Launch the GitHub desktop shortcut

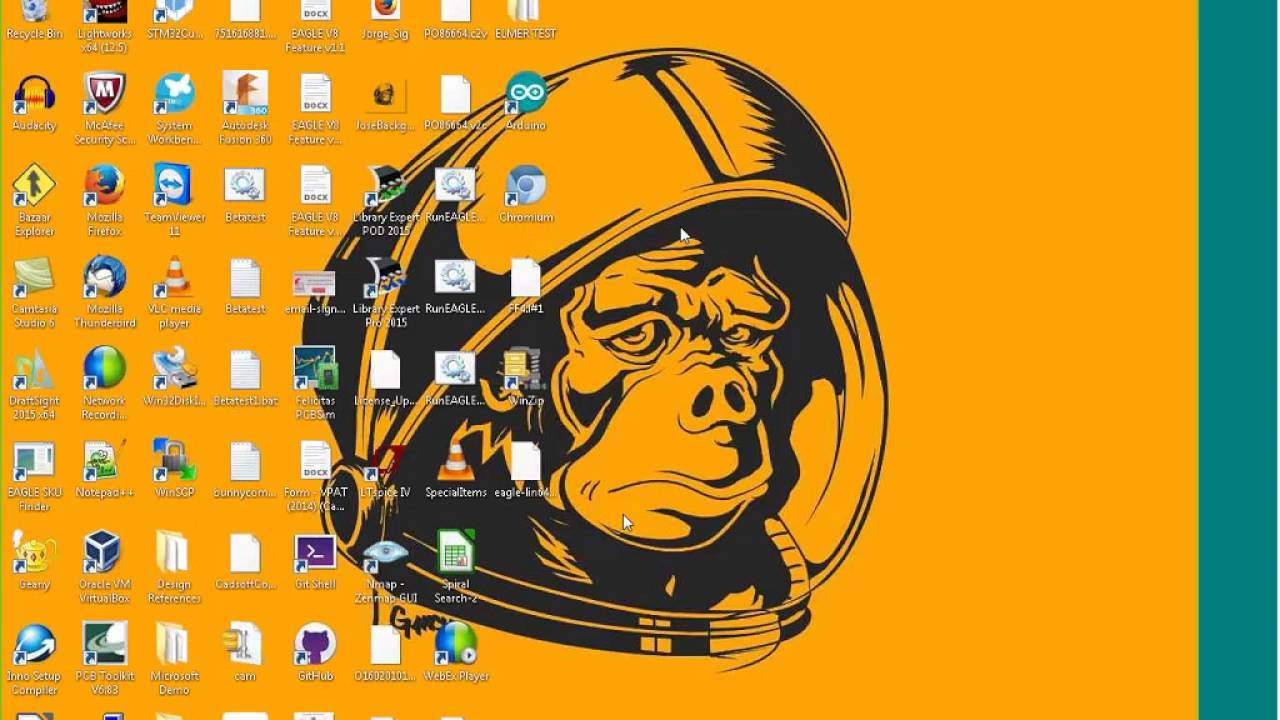tap(315, 645)
